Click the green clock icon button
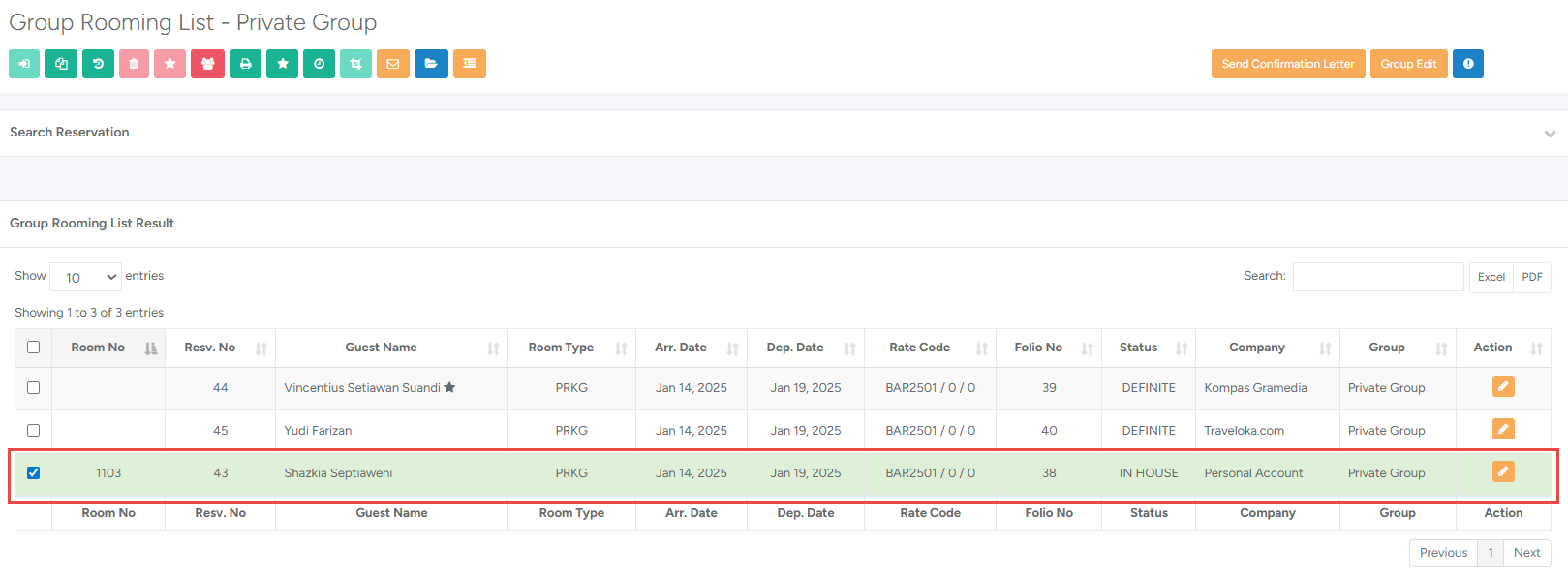Screen dimensions: 1568x575 tap(319, 64)
